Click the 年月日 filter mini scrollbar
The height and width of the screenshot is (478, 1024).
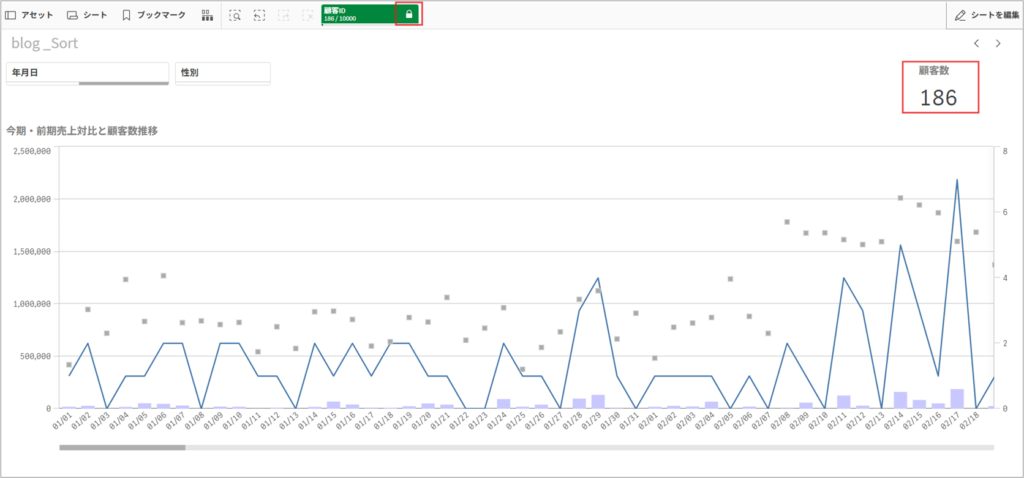[x=123, y=84]
